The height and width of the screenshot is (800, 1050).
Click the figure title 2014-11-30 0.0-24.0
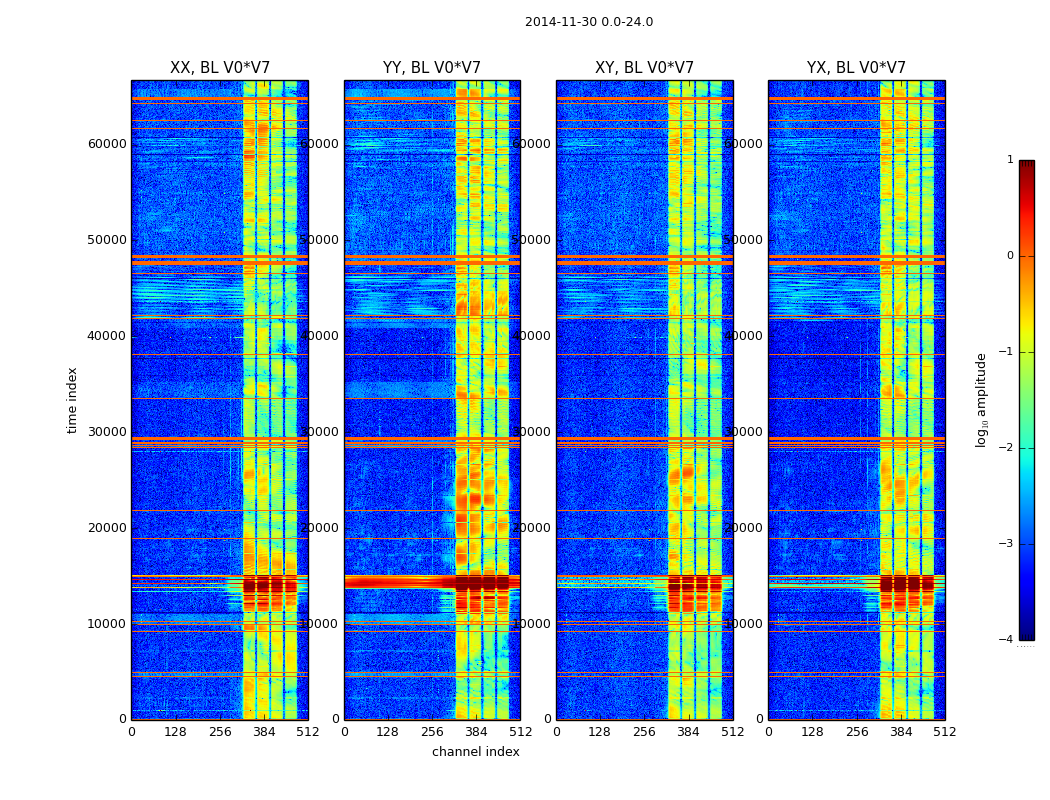pos(588,22)
